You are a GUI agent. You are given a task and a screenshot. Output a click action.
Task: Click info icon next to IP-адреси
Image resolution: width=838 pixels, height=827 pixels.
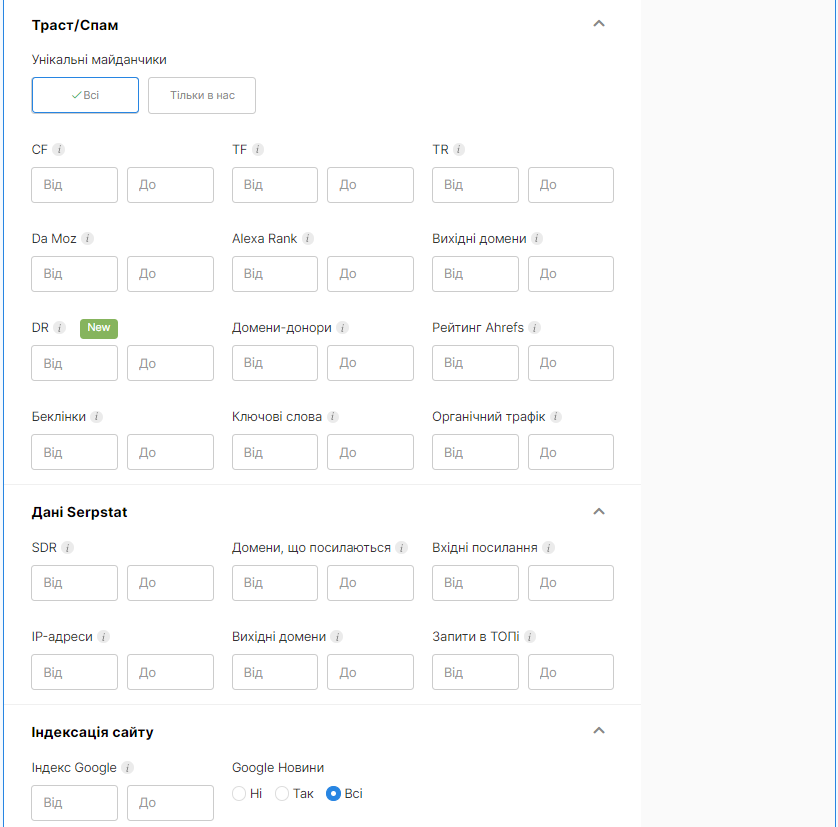(104, 637)
